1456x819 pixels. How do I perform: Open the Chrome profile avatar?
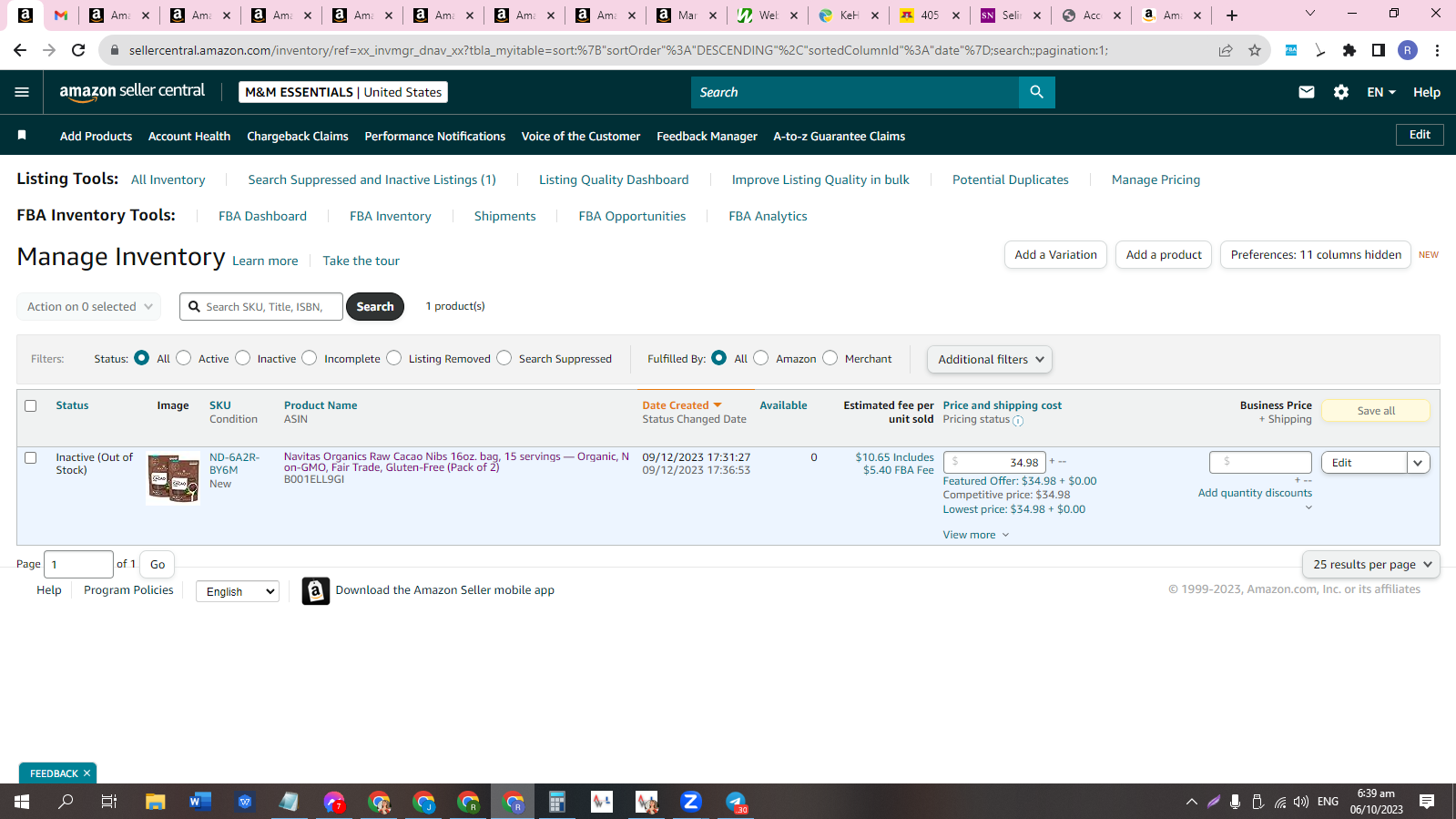click(x=1408, y=50)
